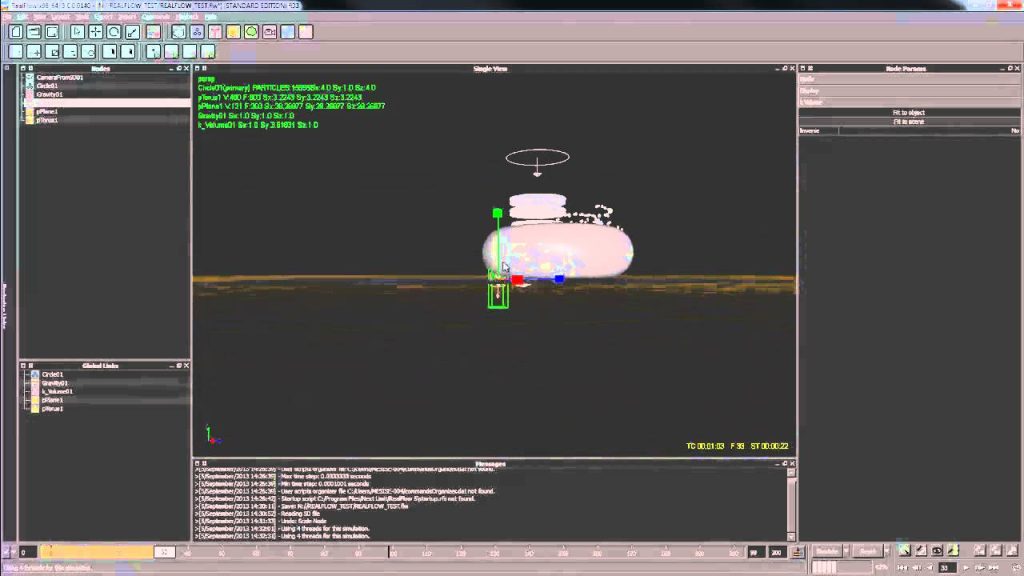Click the timeline end field showing 200
This screenshot has width=1024, height=576.
click(776, 552)
